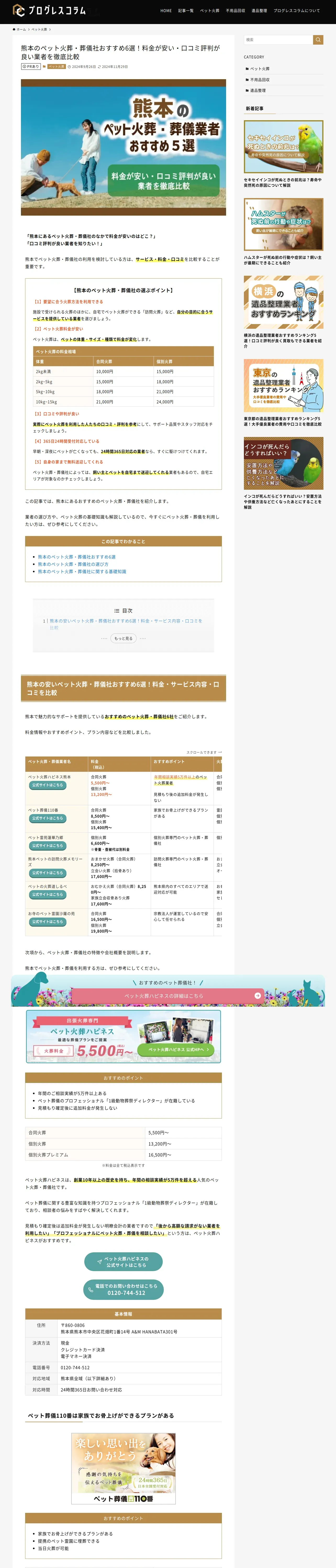Click the 0120-744-512 phone number in 基本情報
Image resolution: width=336 pixels, height=1568 pixels.
(75, 1368)
